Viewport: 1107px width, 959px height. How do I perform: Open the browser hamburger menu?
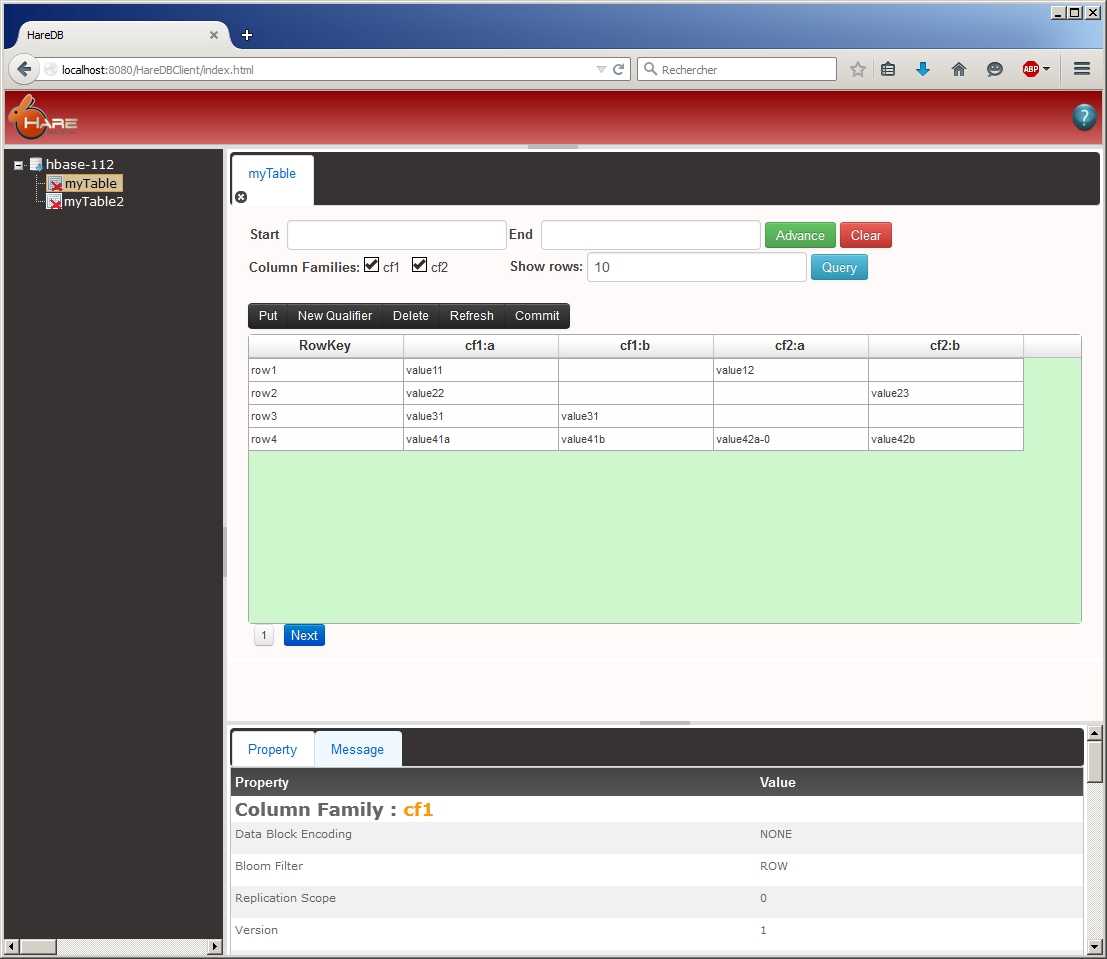point(1081,69)
